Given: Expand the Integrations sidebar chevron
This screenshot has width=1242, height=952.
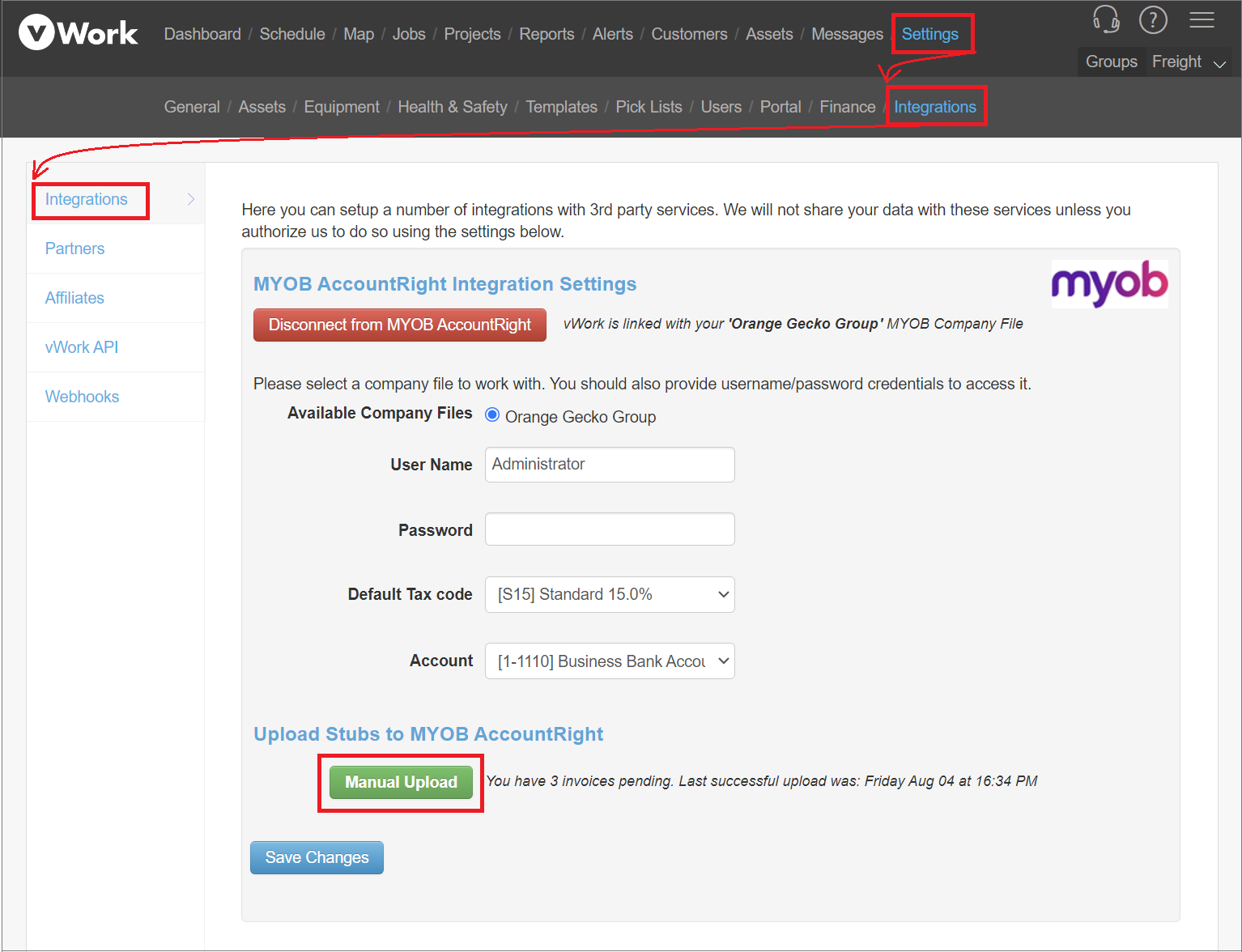Looking at the screenshot, I should pyautogui.click(x=191, y=199).
